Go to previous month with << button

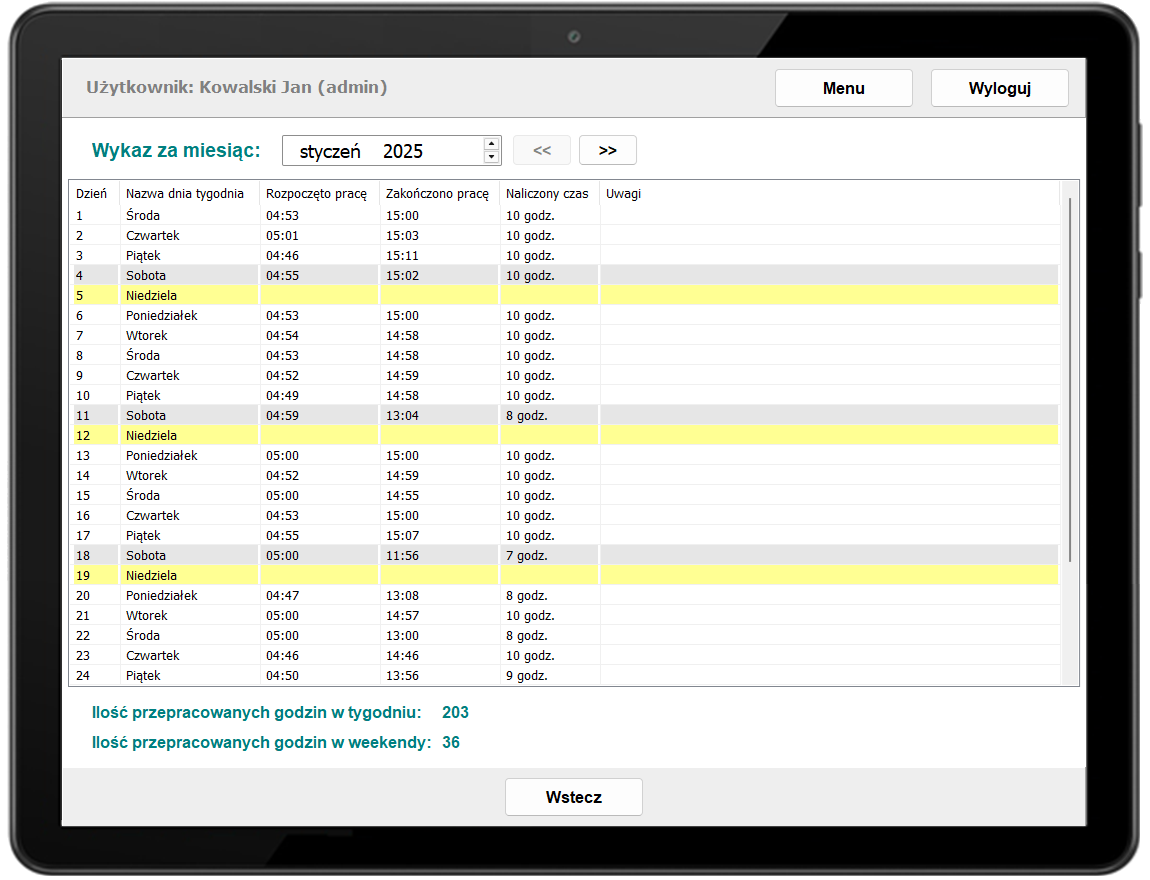click(541, 150)
